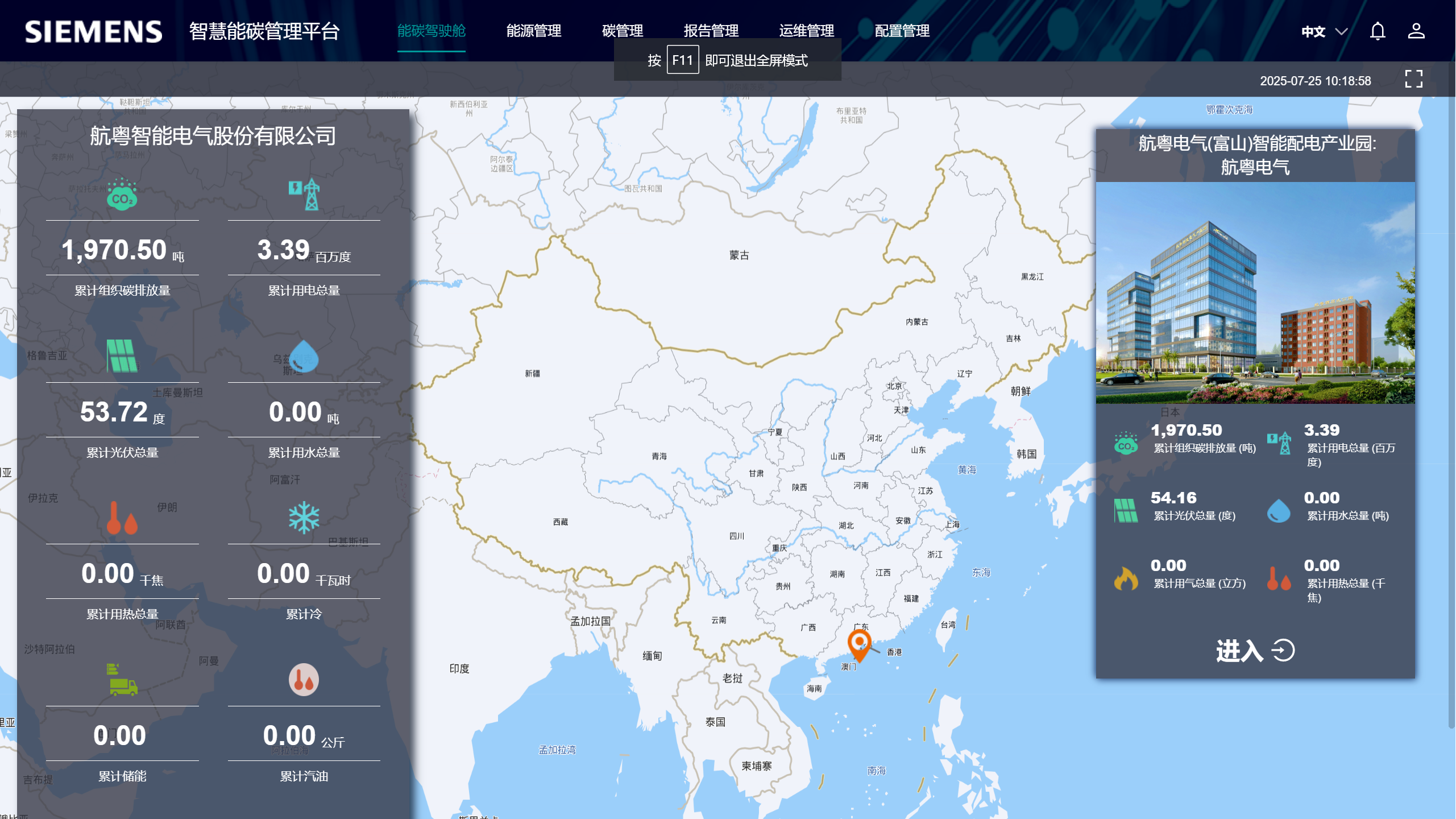The width and height of the screenshot is (1456, 819).
Task: Click the 累计用热总量 label in left panel
Action: coord(122,614)
